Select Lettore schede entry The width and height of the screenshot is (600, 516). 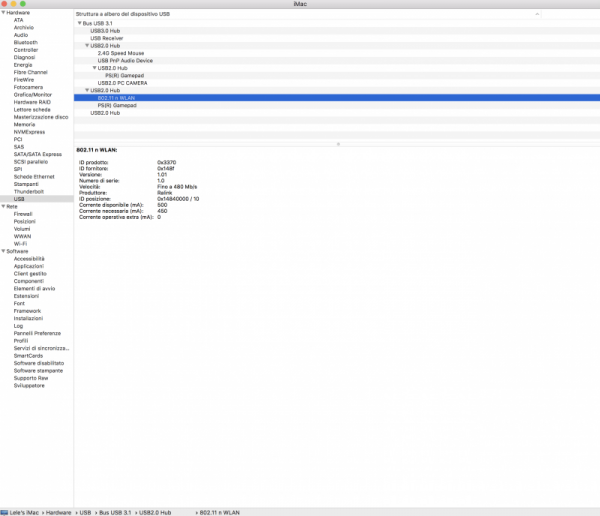click(32, 109)
